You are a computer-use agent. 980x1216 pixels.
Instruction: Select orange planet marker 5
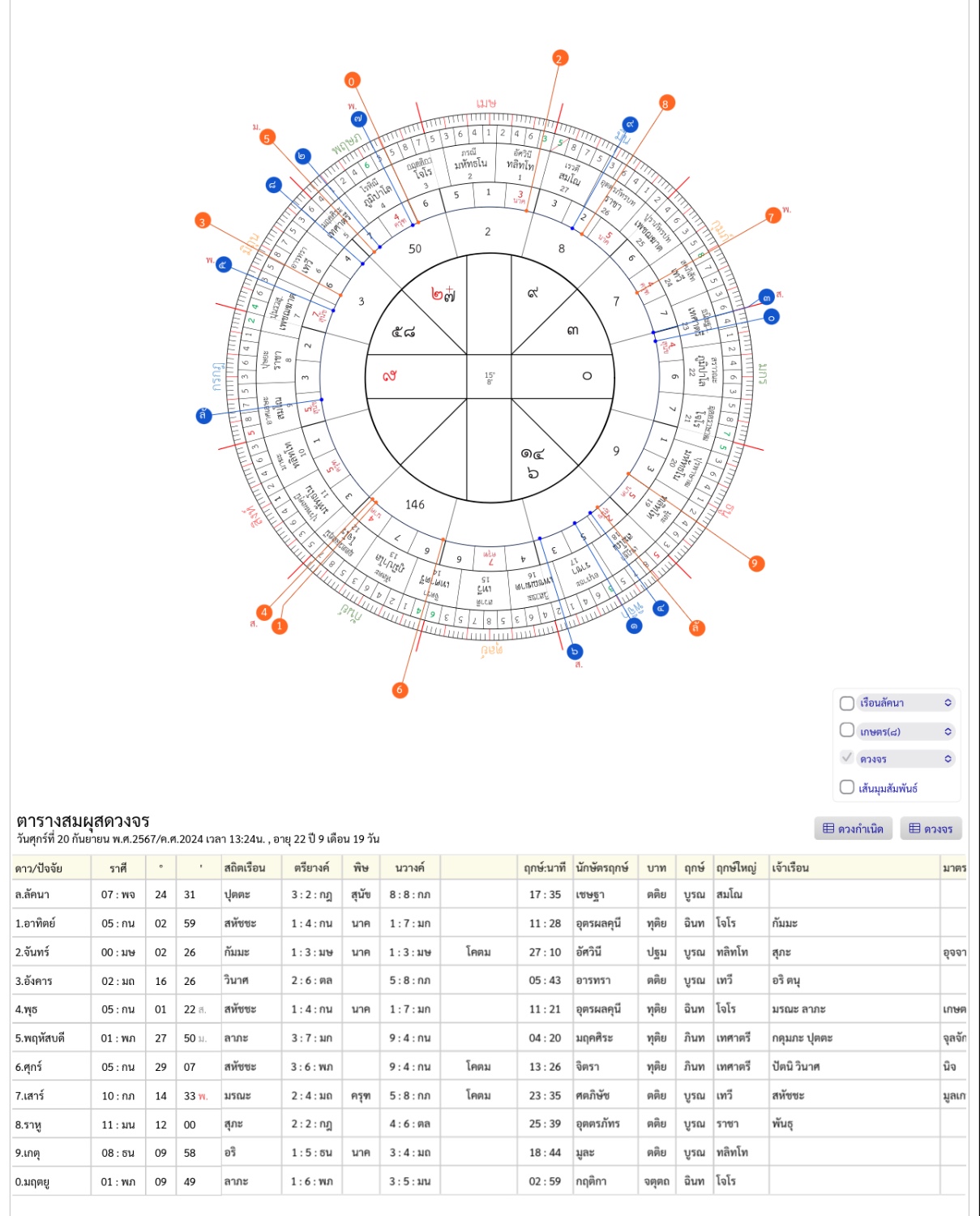[267, 138]
